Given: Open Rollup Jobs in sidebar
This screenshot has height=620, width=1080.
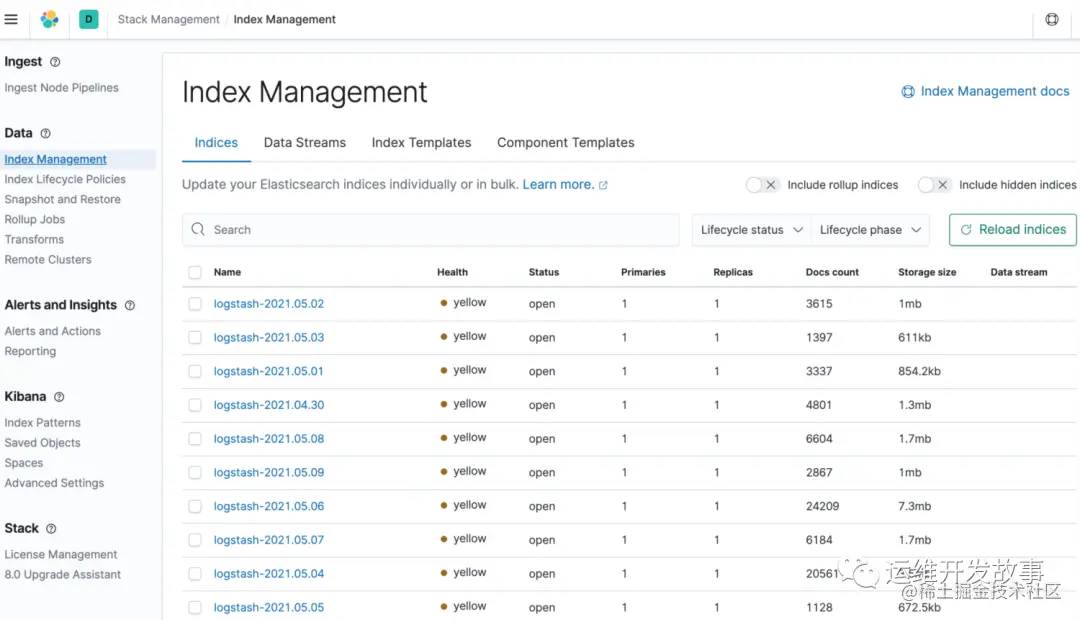Looking at the screenshot, I should (34, 219).
